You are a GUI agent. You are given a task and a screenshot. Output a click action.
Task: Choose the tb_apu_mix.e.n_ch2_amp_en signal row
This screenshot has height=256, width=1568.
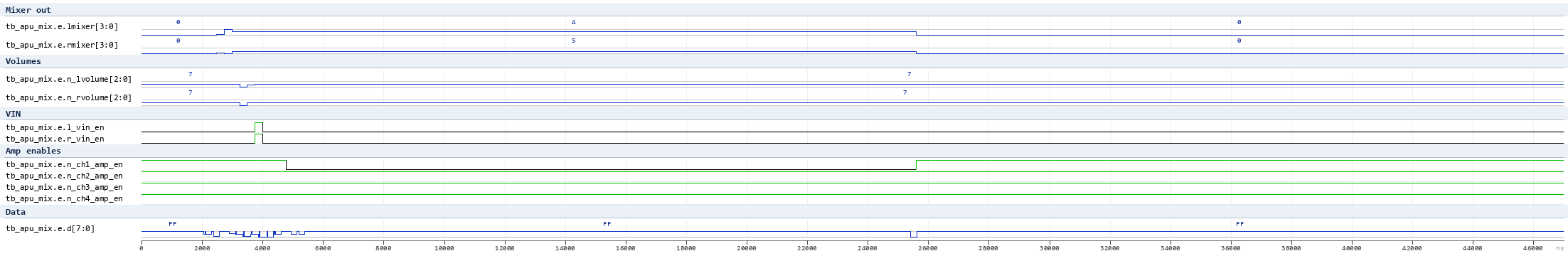[x=64, y=176]
